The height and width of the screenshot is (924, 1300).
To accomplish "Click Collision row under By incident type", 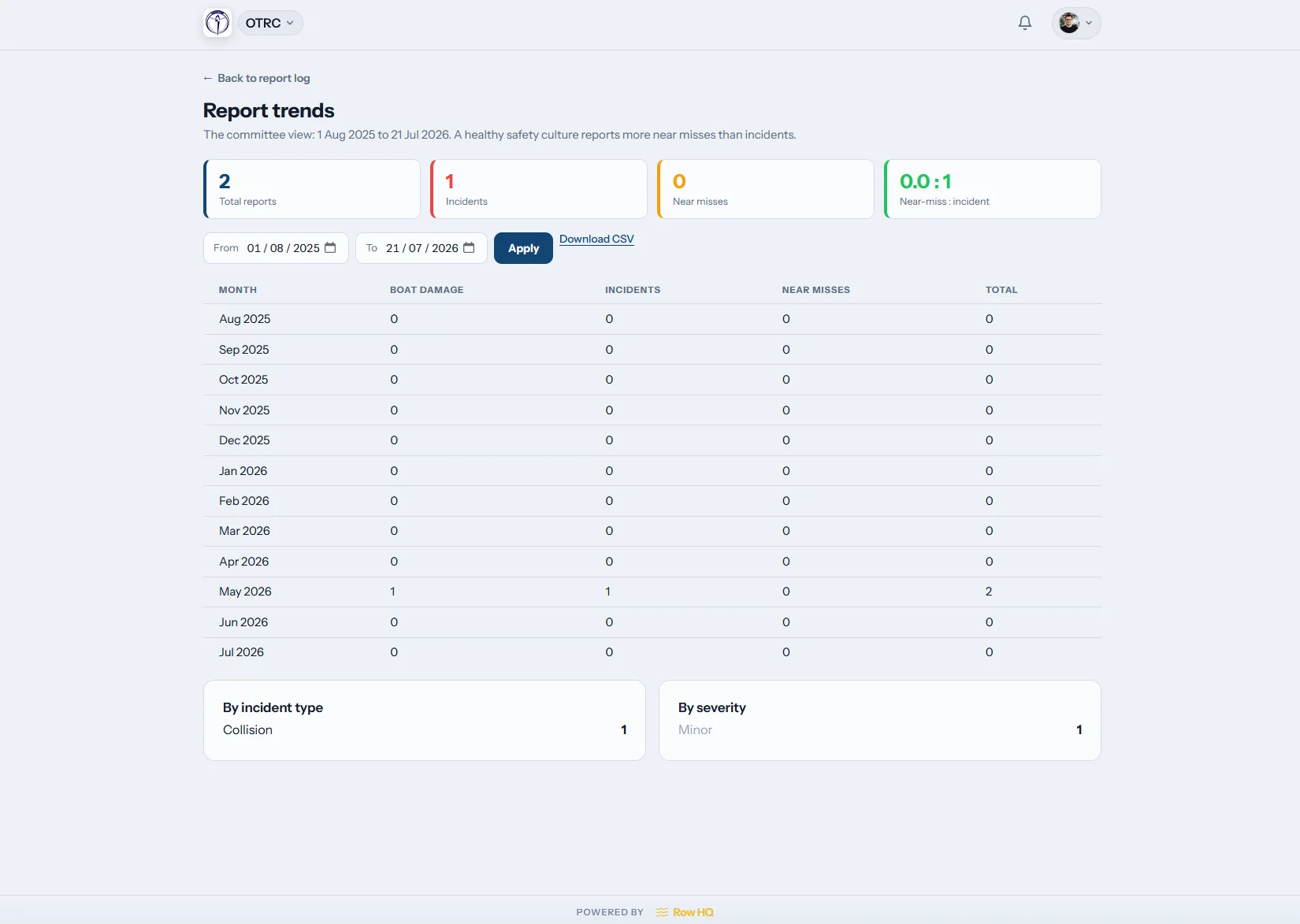I will click(425, 730).
